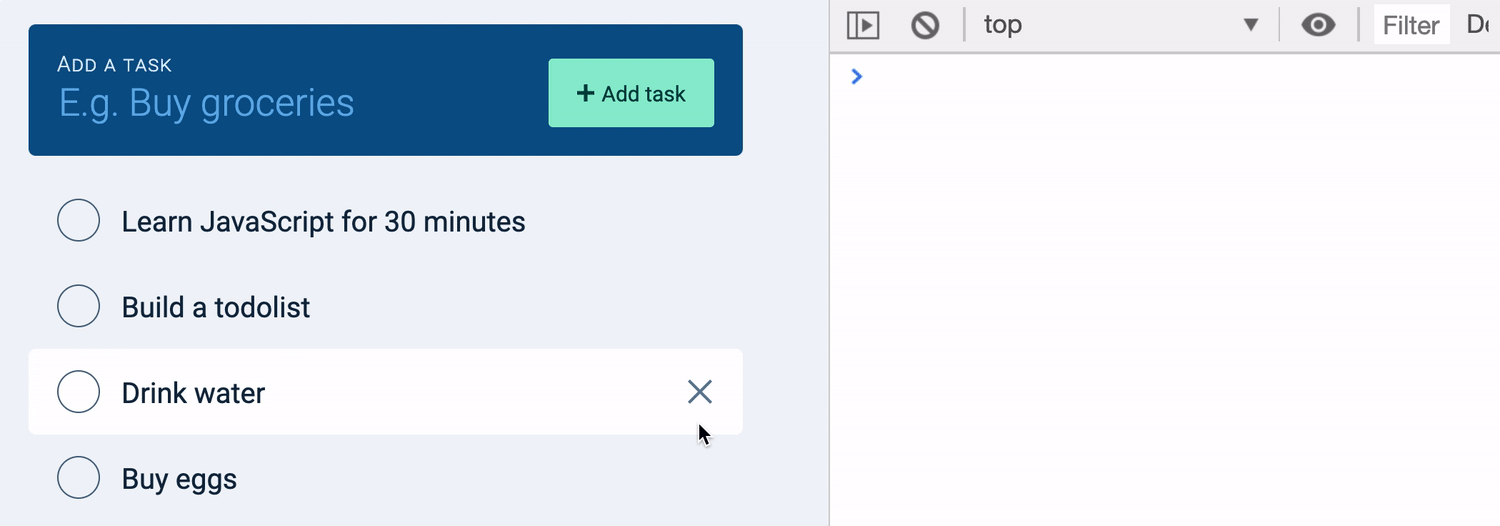Expand the log levels dropdown beside Filter

pyautogui.click(x=1480, y=25)
